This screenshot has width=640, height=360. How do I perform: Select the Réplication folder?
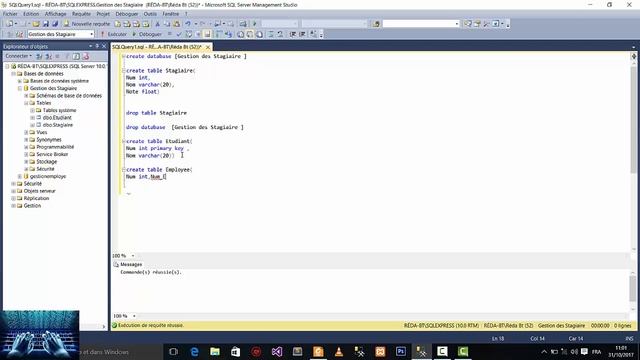point(36,198)
